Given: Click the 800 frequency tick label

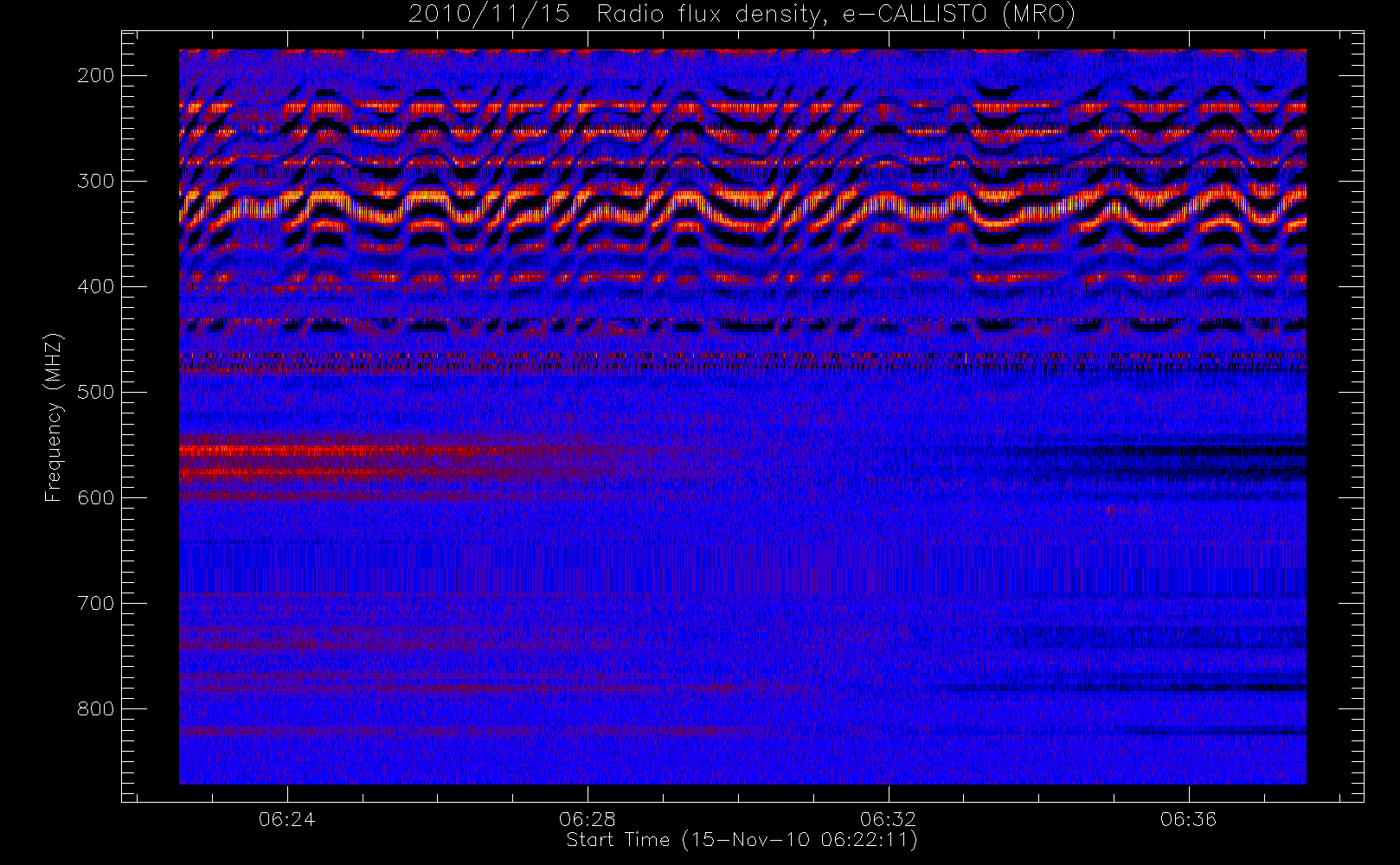Looking at the screenshot, I should coord(96,708).
